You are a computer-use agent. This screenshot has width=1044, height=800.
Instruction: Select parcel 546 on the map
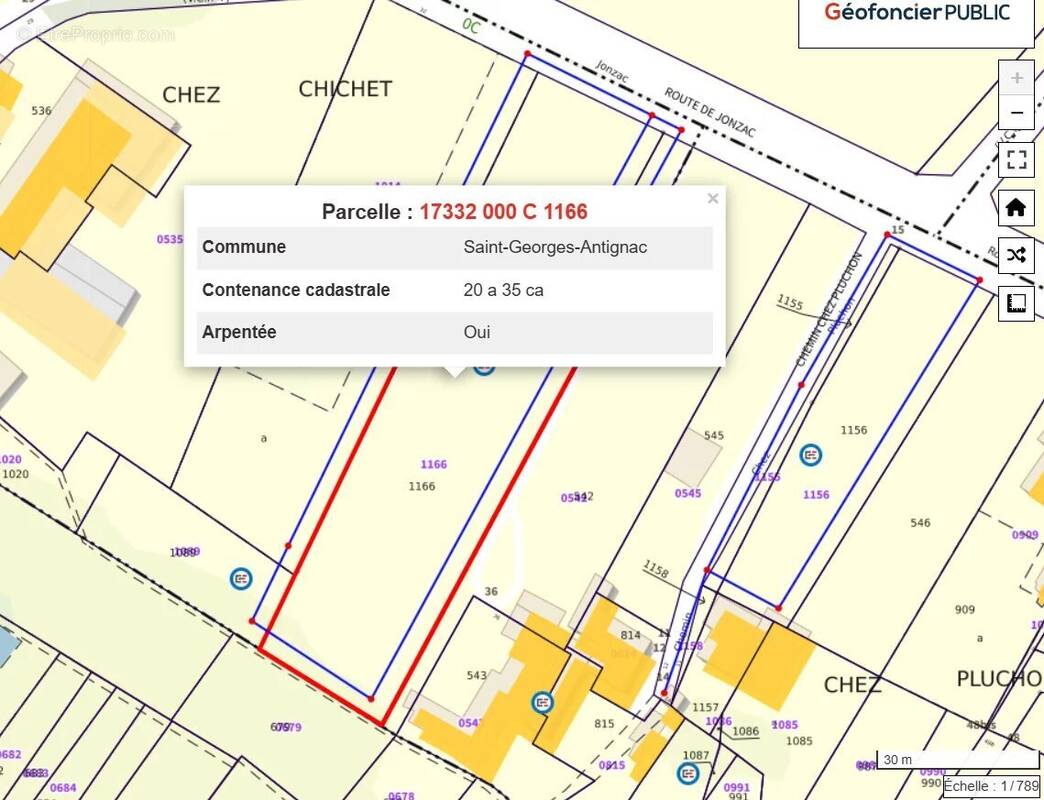(x=920, y=523)
